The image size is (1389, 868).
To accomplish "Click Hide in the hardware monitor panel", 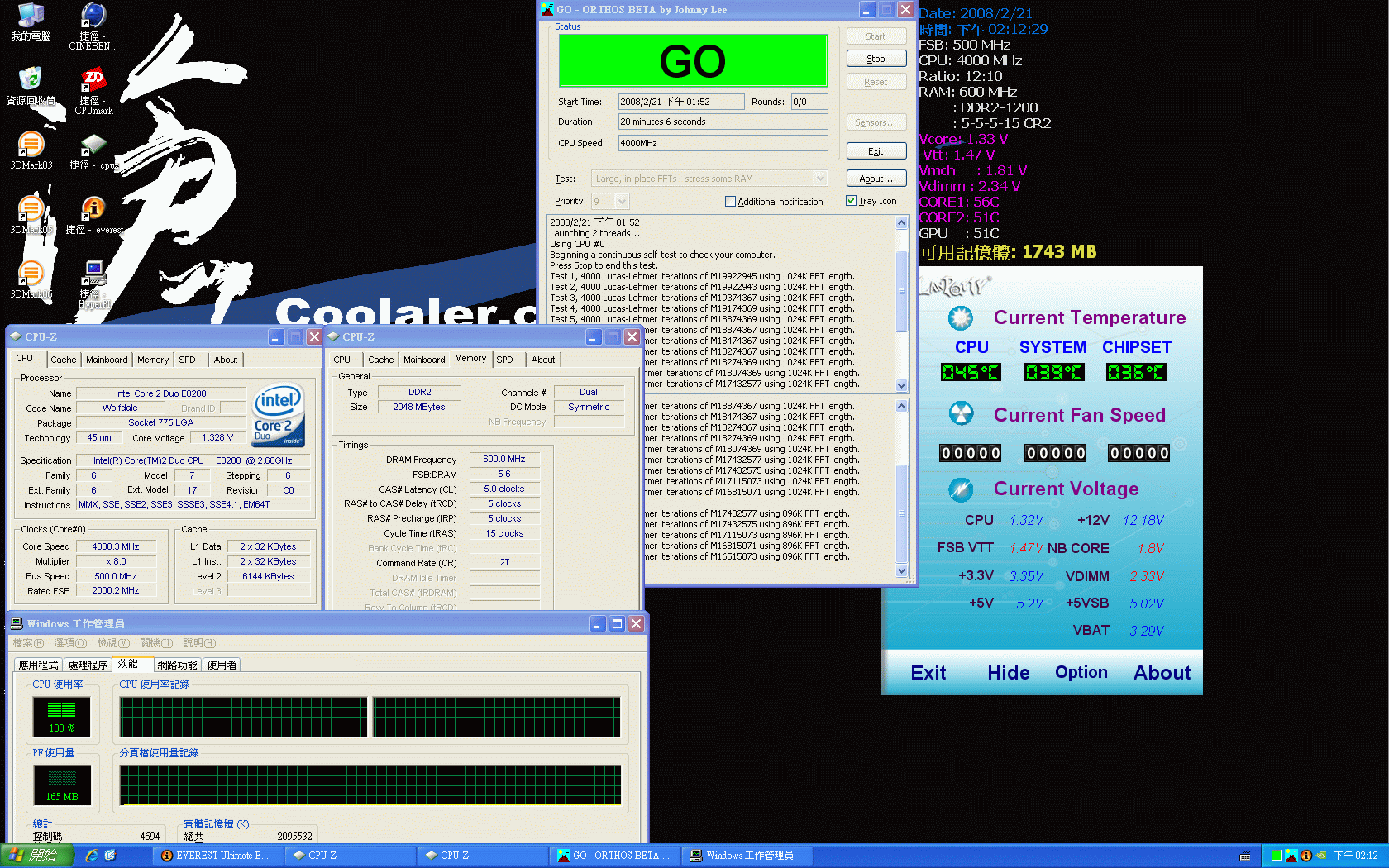I will pyautogui.click(x=1009, y=673).
